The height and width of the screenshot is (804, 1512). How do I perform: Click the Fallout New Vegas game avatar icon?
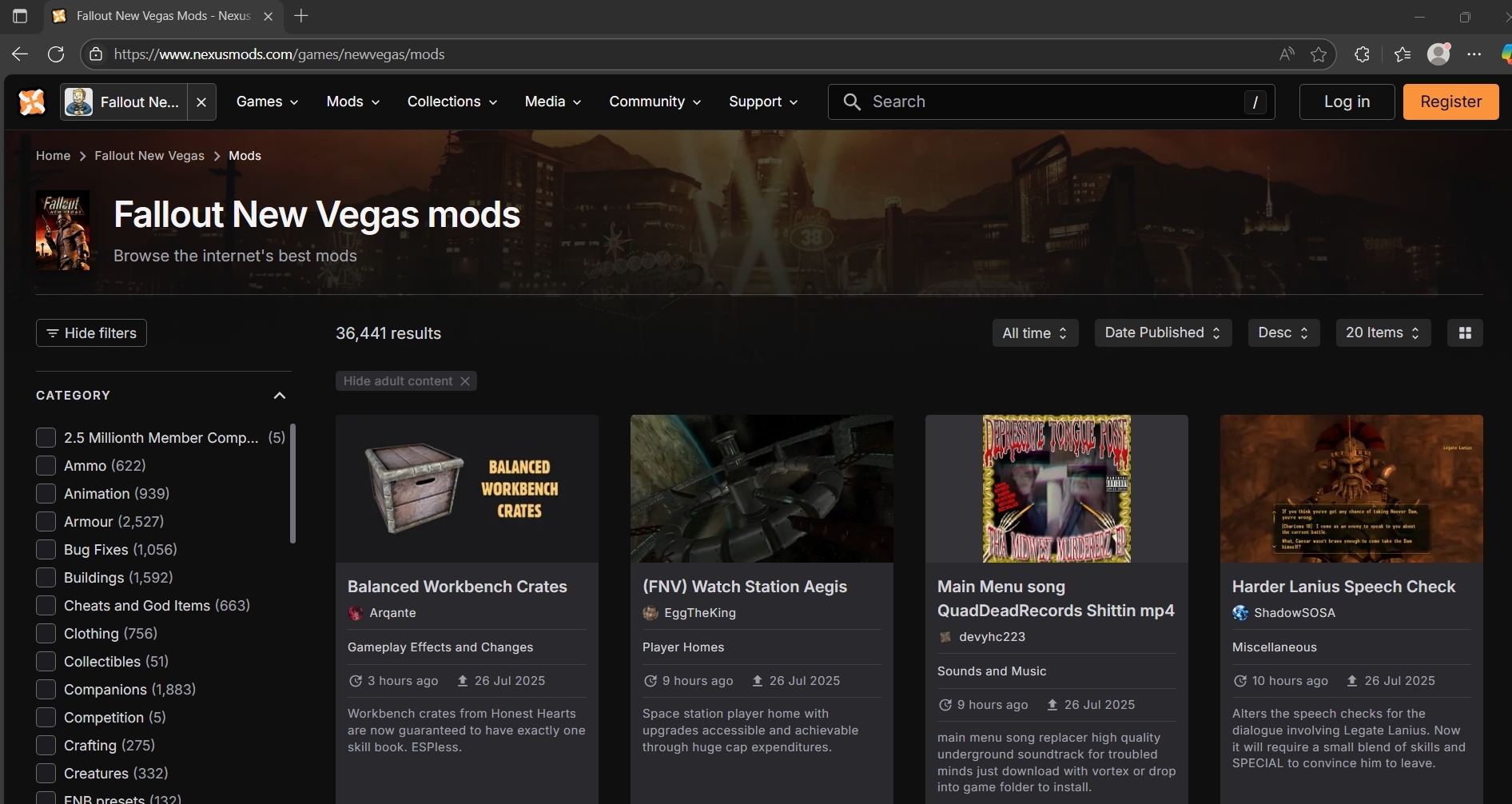[78, 102]
